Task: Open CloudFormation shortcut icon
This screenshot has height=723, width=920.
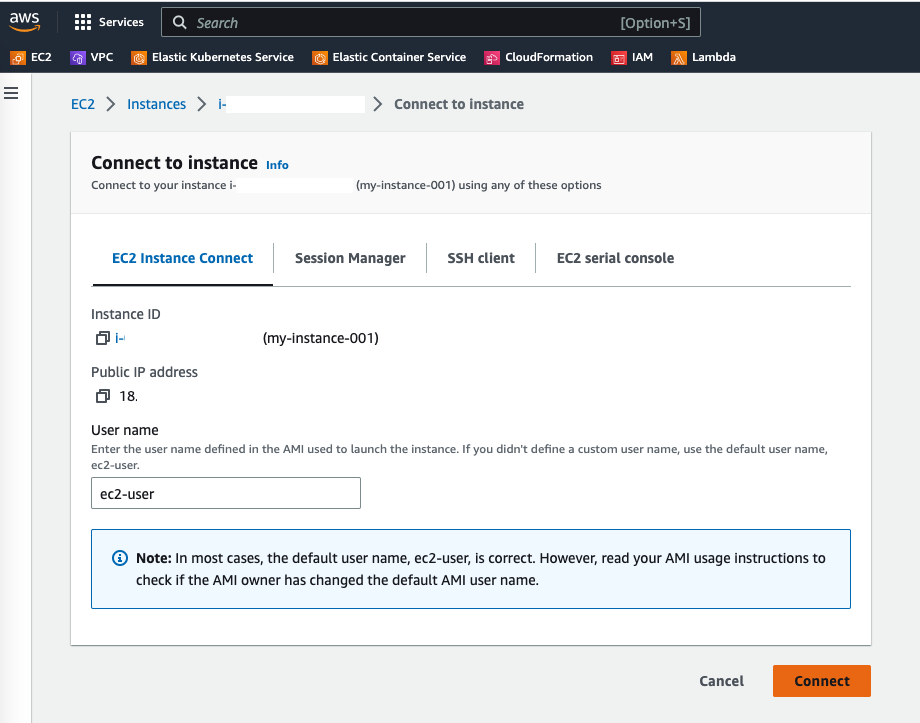Action: point(492,58)
